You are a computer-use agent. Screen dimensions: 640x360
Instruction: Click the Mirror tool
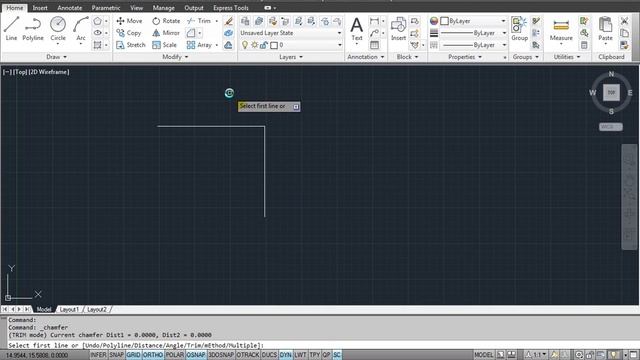point(166,33)
